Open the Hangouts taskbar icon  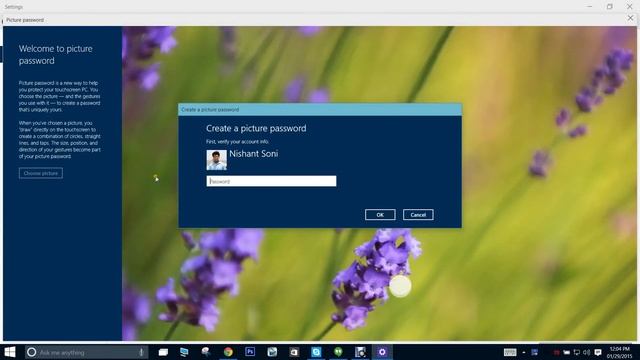tap(338, 352)
